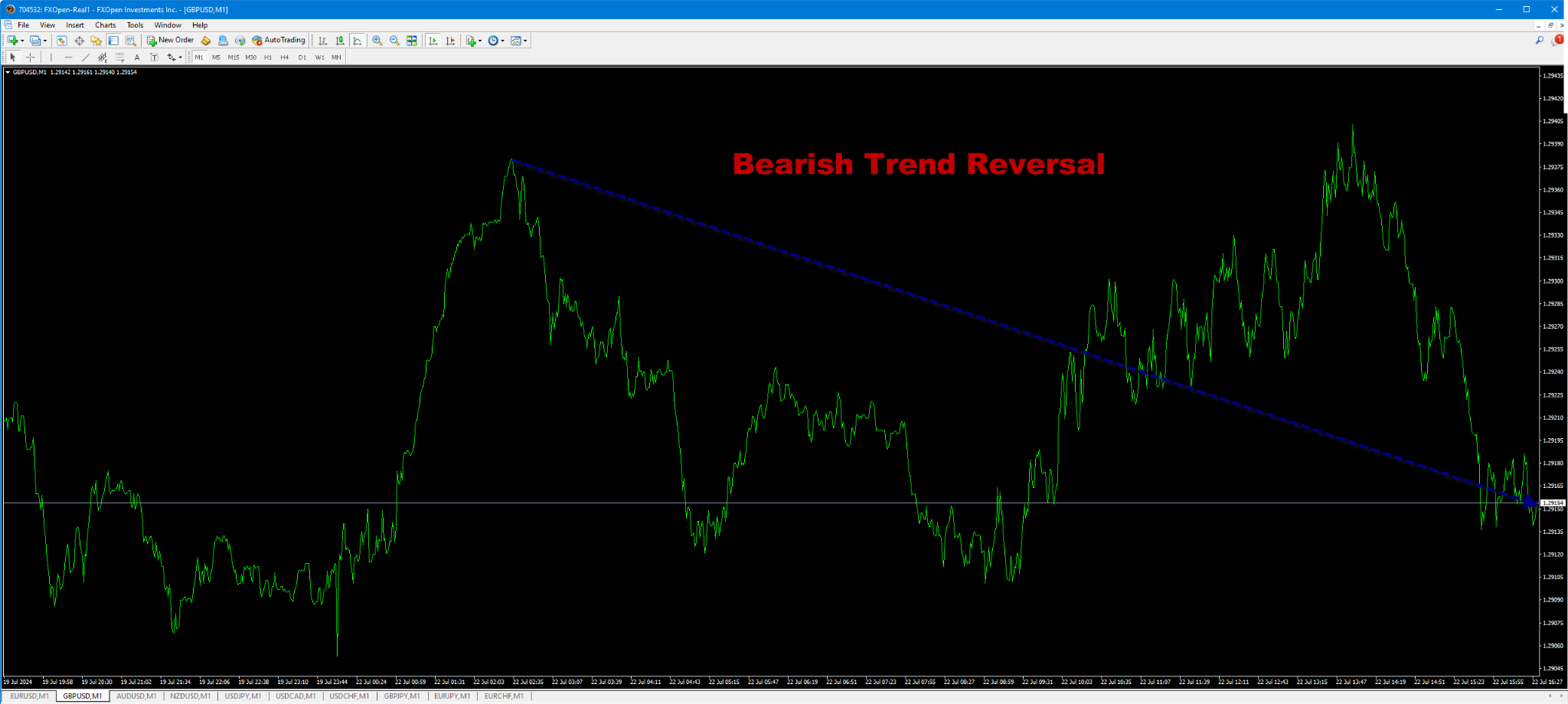Expand the New Chart dropdown arrow
The image size is (1568, 704).
point(22,41)
